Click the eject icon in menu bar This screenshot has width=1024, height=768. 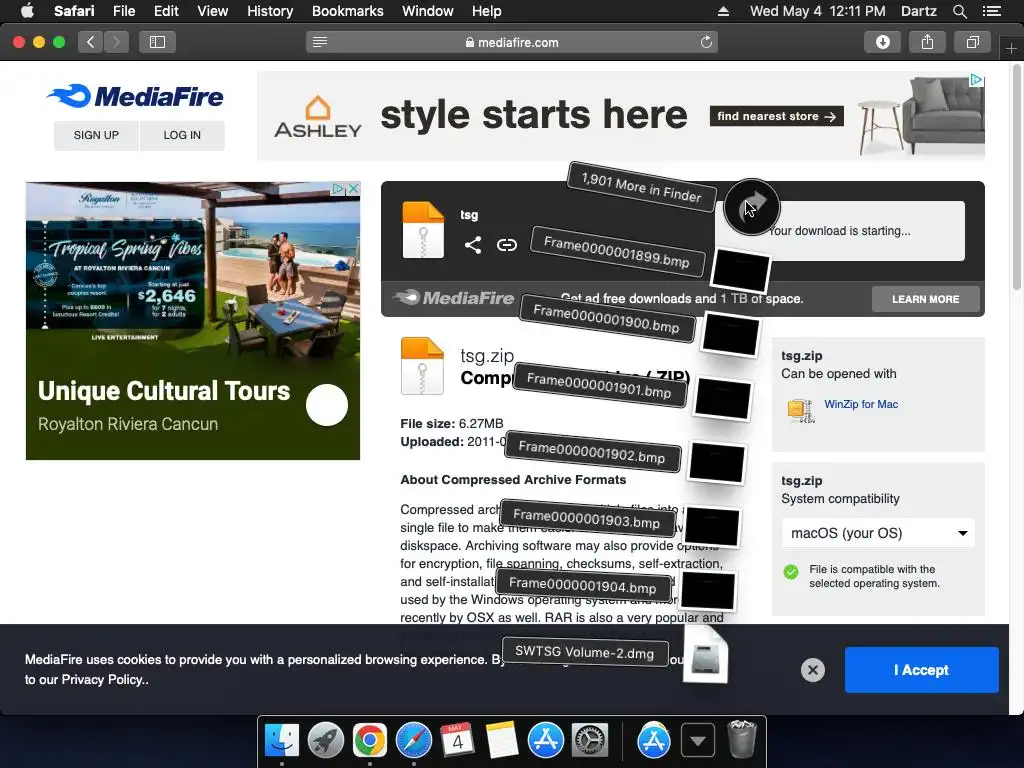click(x=723, y=11)
